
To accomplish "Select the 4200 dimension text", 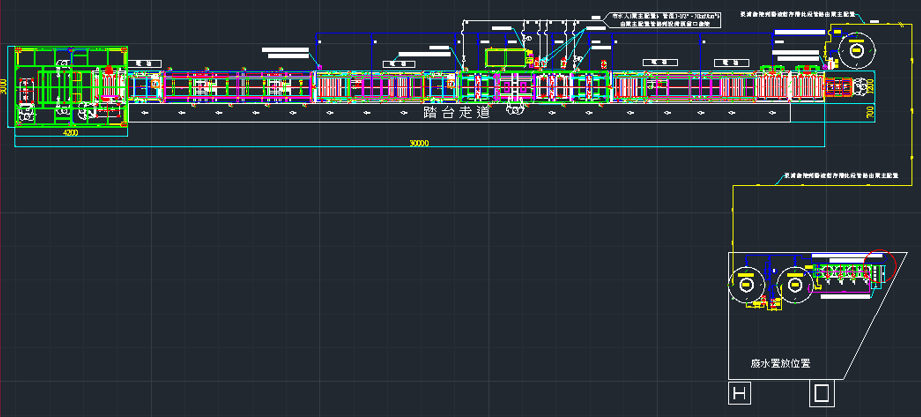I will [x=71, y=133].
